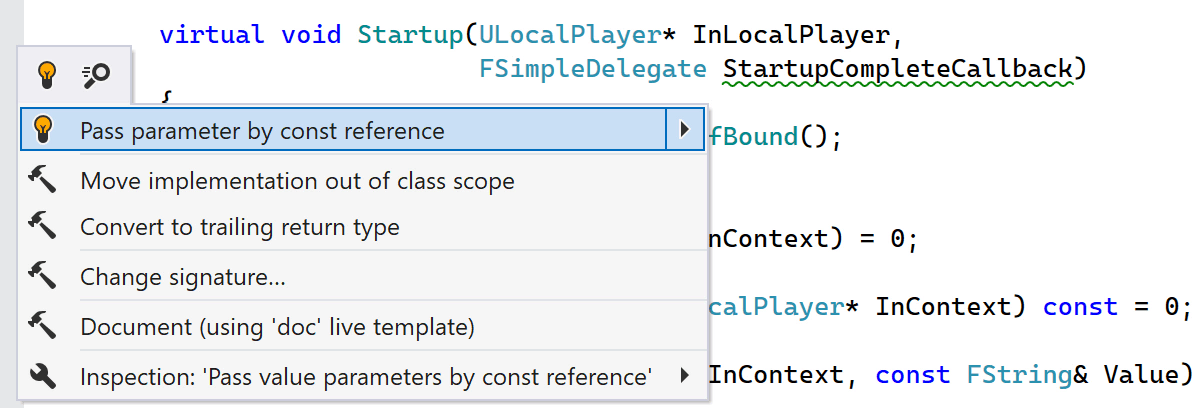Click hammer icon beside Document live template
This screenshot has height=408, width=1200.
[43, 327]
